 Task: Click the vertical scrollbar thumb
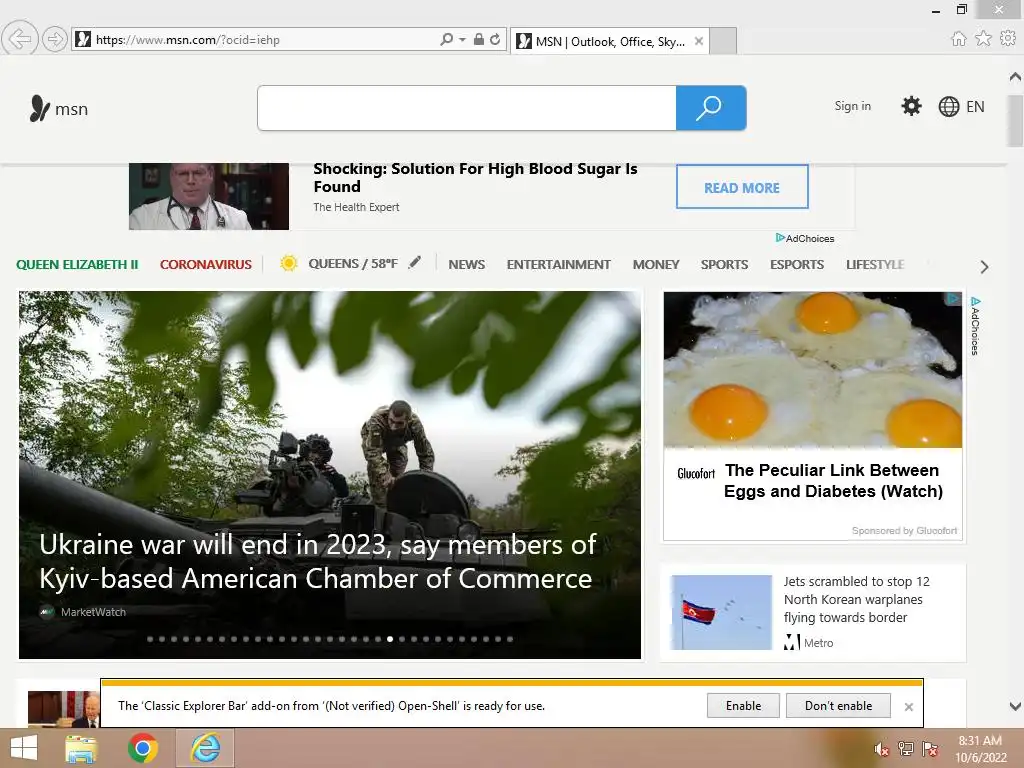click(x=1015, y=121)
